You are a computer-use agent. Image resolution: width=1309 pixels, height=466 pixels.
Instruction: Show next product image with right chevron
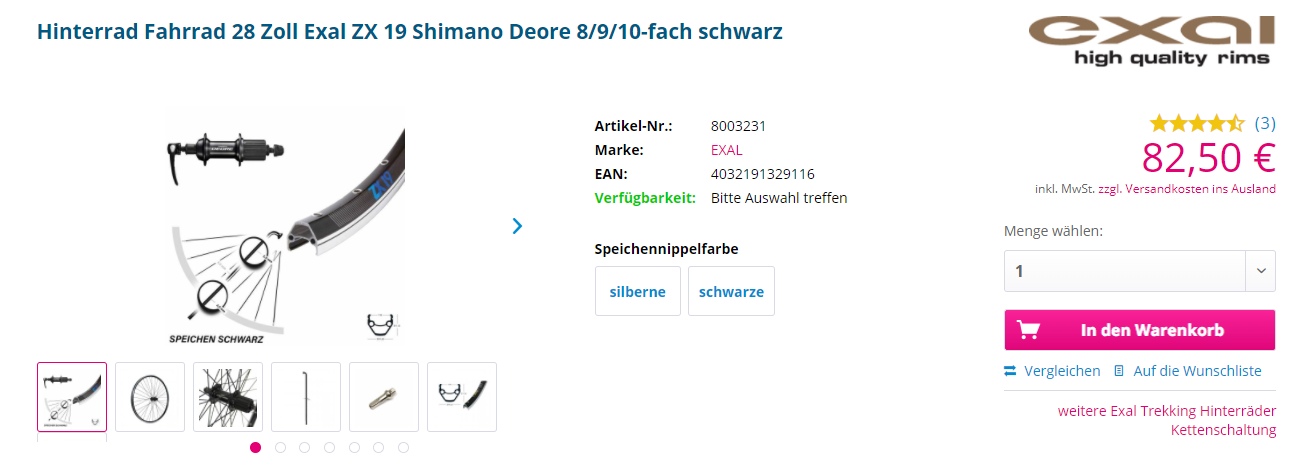coord(517,226)
